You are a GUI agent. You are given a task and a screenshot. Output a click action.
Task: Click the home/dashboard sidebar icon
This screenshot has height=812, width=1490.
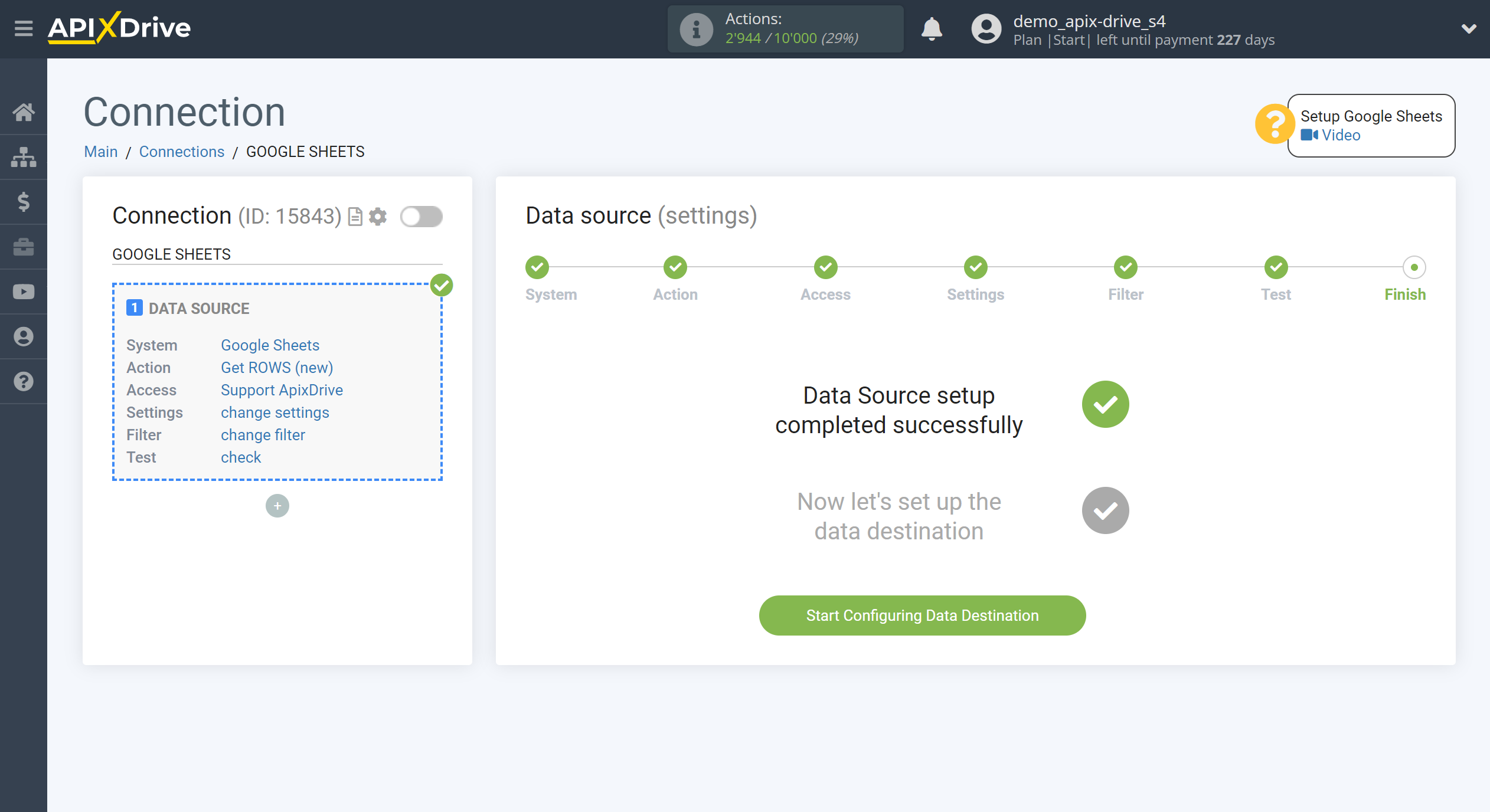coord(24,112)
